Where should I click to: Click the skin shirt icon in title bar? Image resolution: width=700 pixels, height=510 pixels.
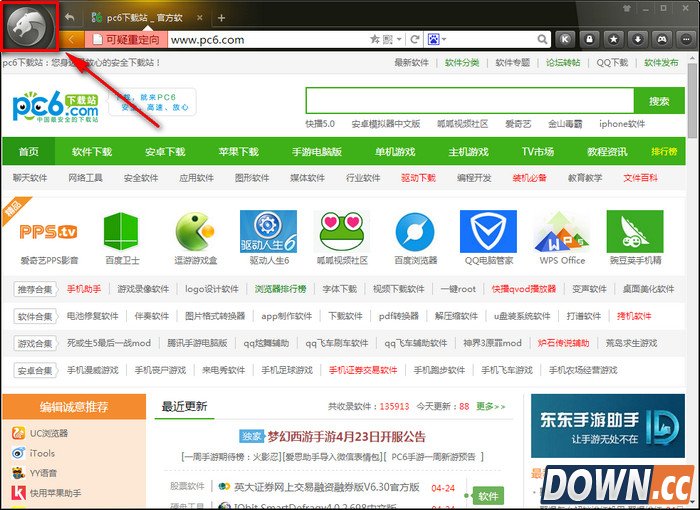click(x=627, y=8)
